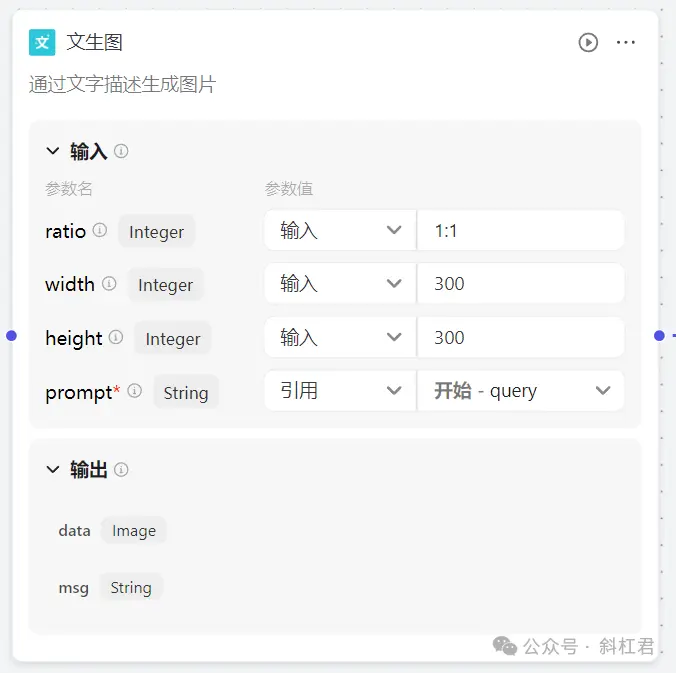
Task: Click the 文生图 node title
Action: tap(94, 42)
